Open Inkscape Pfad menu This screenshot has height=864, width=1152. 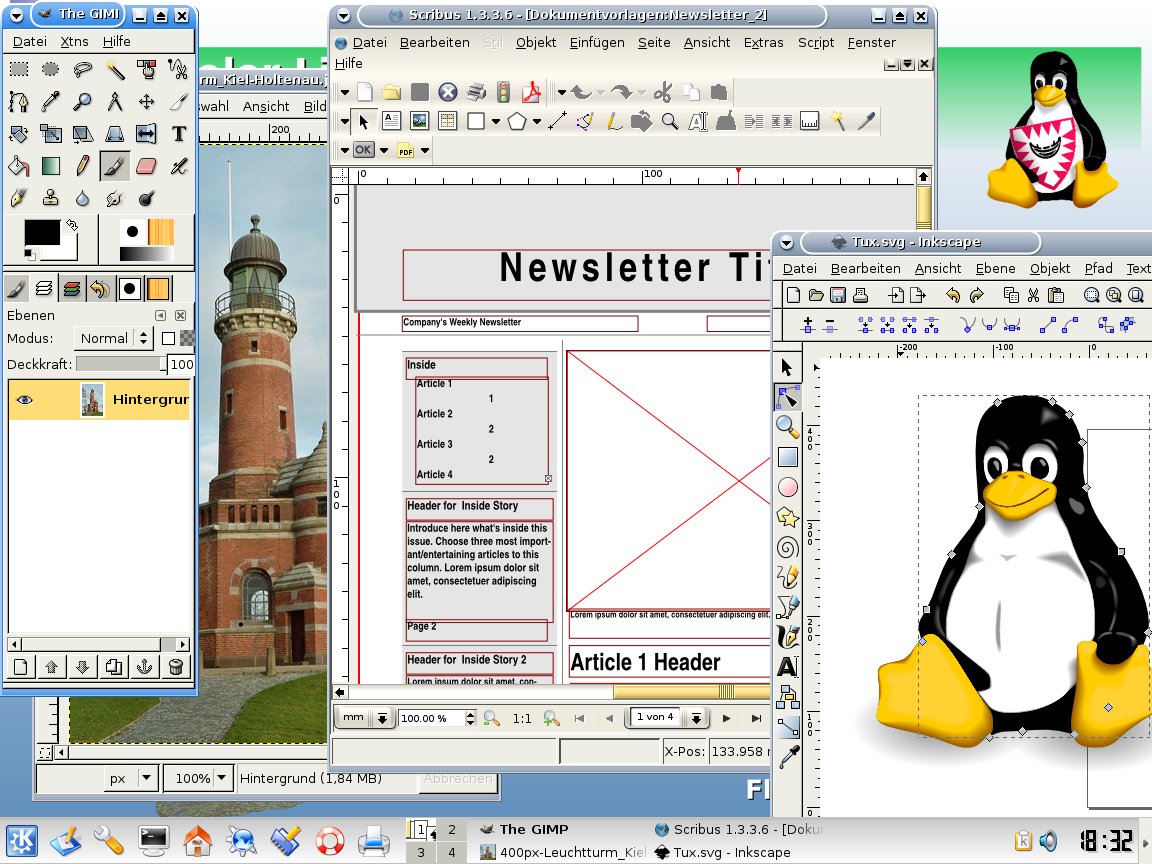[x=1098, y=269]
